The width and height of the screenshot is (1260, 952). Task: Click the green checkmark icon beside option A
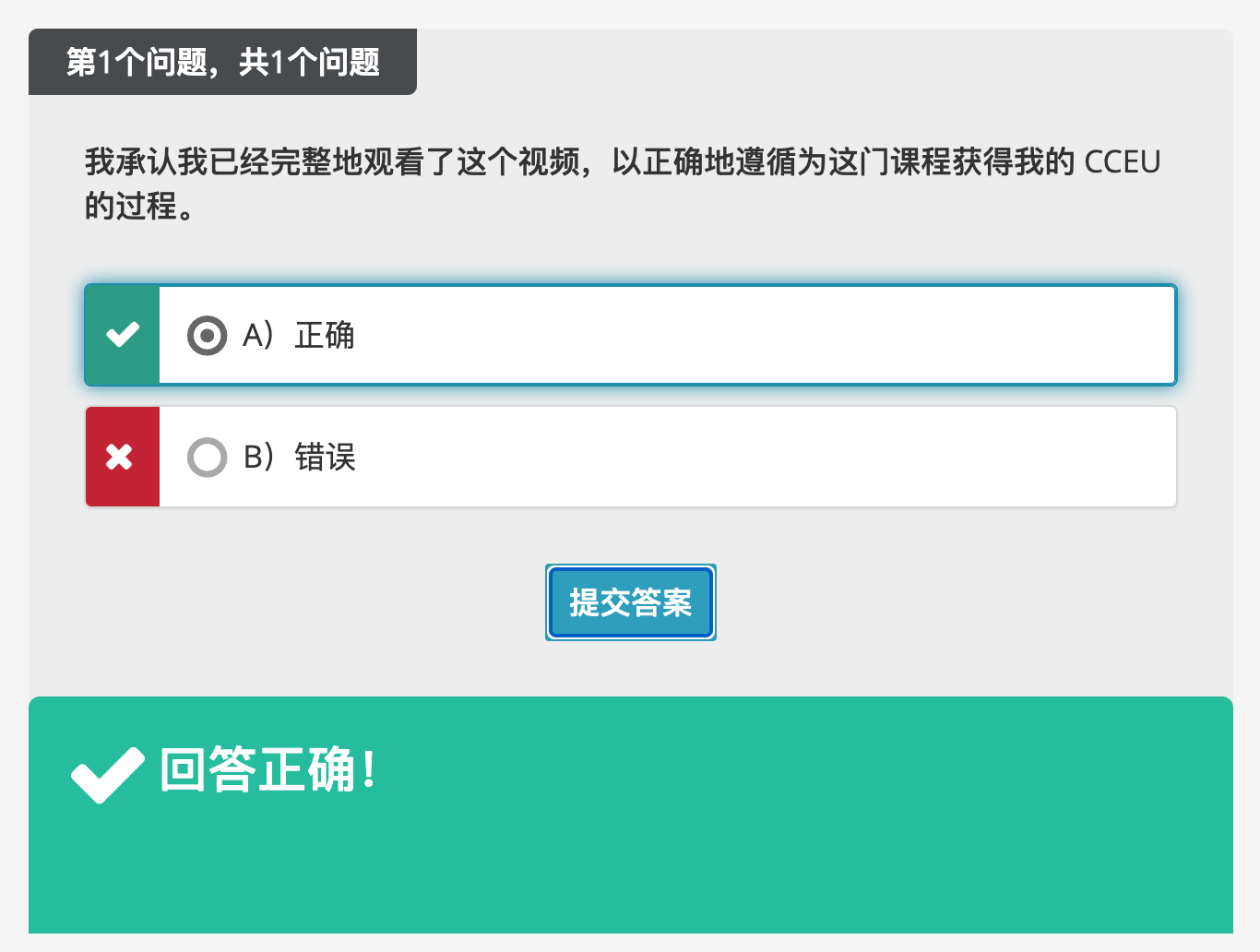click(122, 334)
